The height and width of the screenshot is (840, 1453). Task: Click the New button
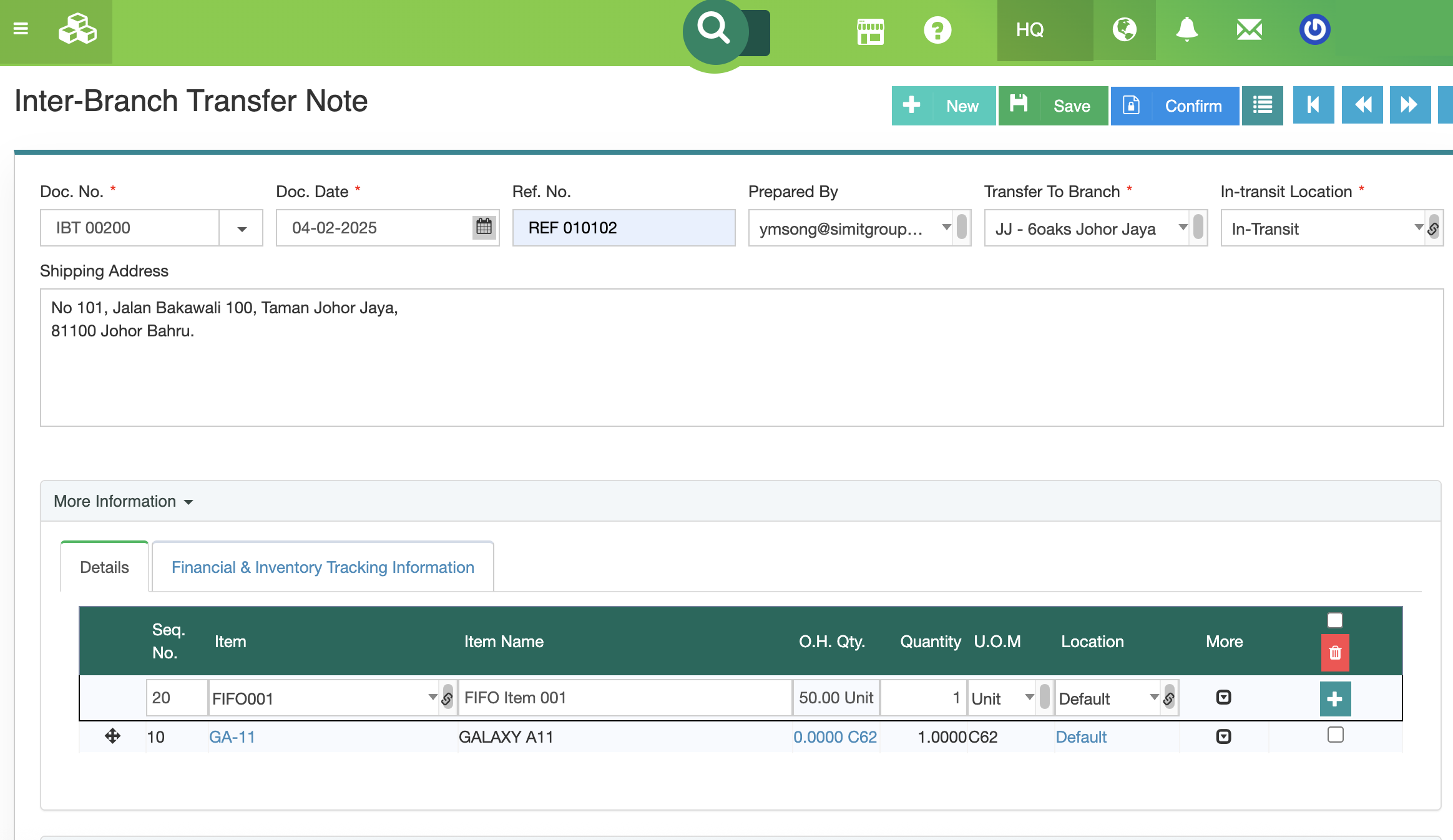point(943,105)
